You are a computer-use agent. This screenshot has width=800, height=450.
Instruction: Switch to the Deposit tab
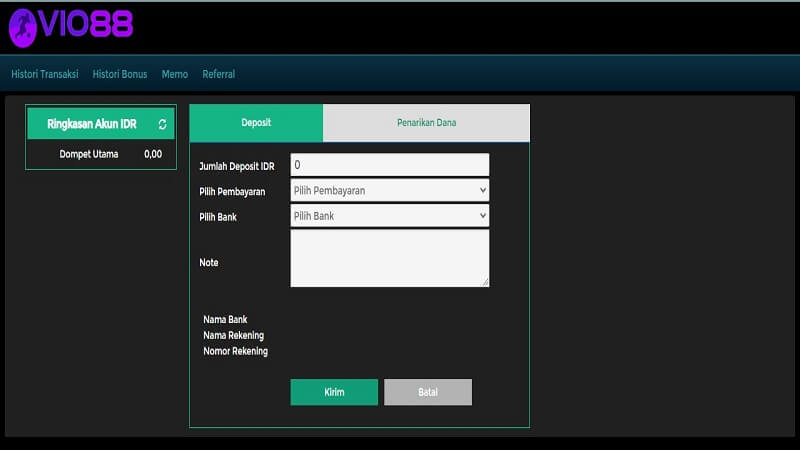[256, 123]
